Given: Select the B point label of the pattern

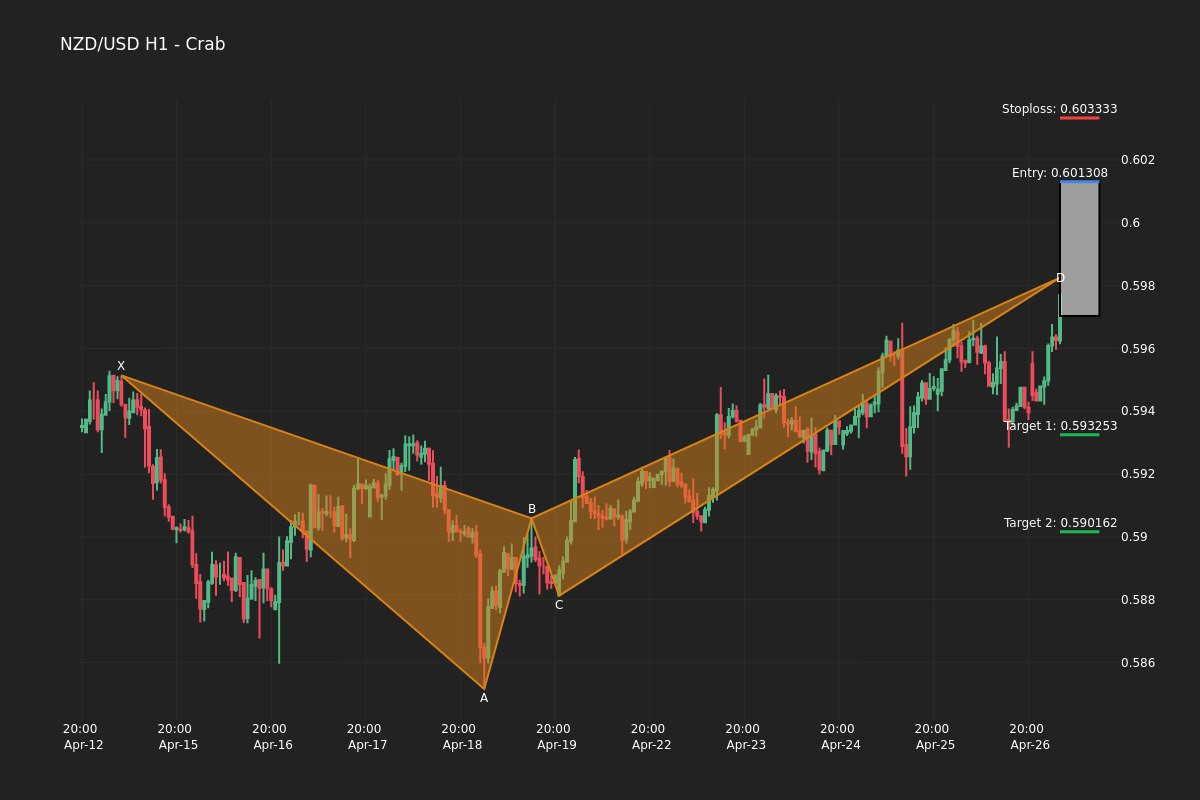Looking at the screenshot, I should pos(532,509).
